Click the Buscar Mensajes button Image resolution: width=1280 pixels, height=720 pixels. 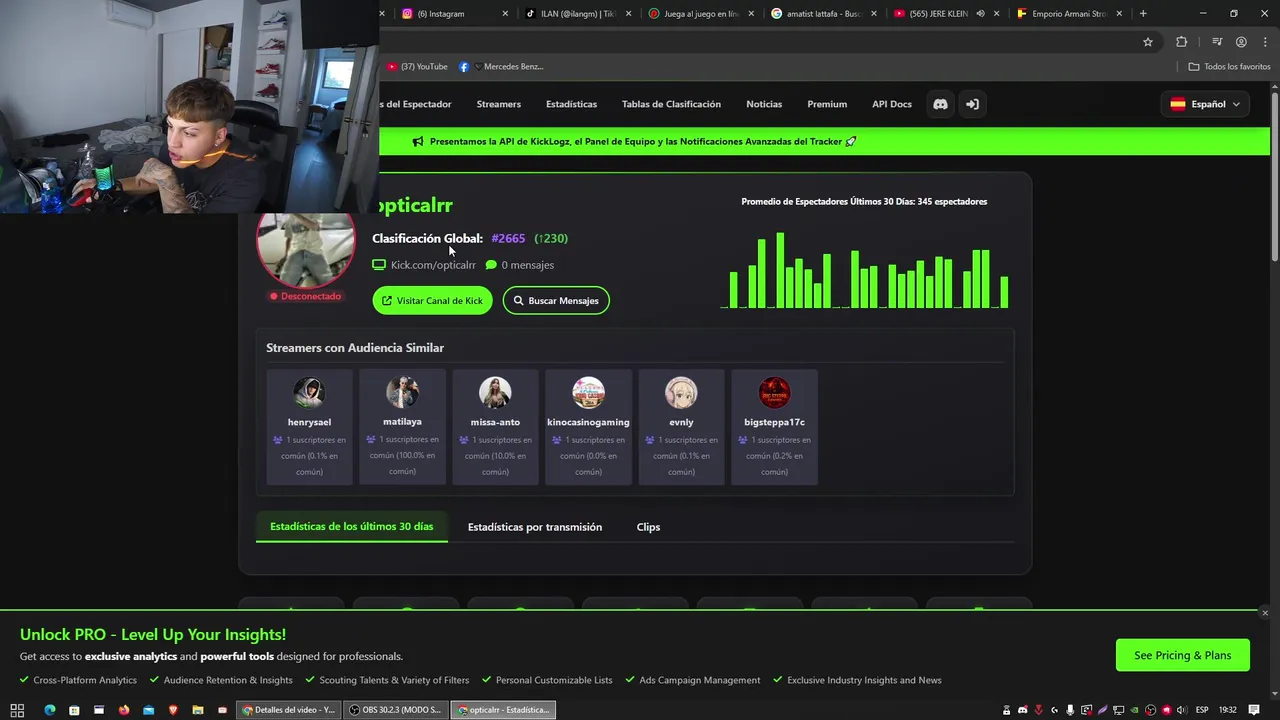pyautogui.click(x=556, y=300)
